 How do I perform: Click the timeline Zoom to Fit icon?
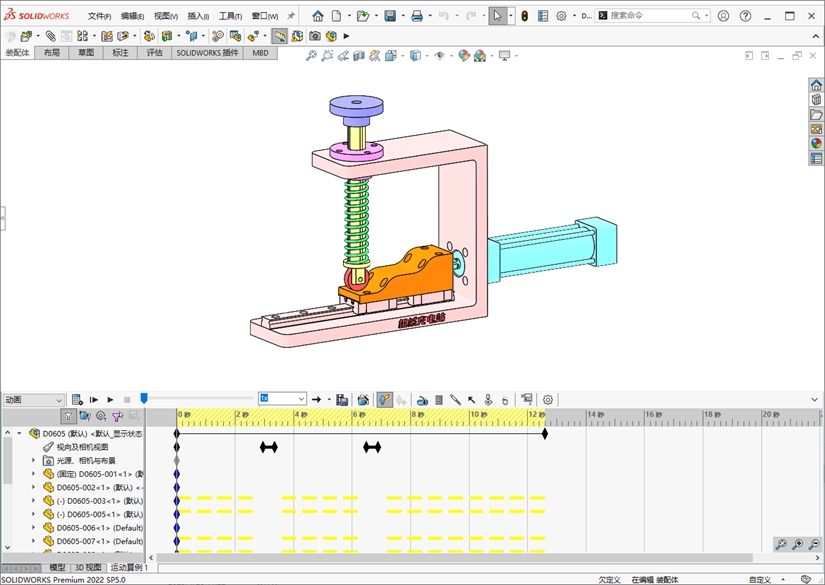[780, 544]
